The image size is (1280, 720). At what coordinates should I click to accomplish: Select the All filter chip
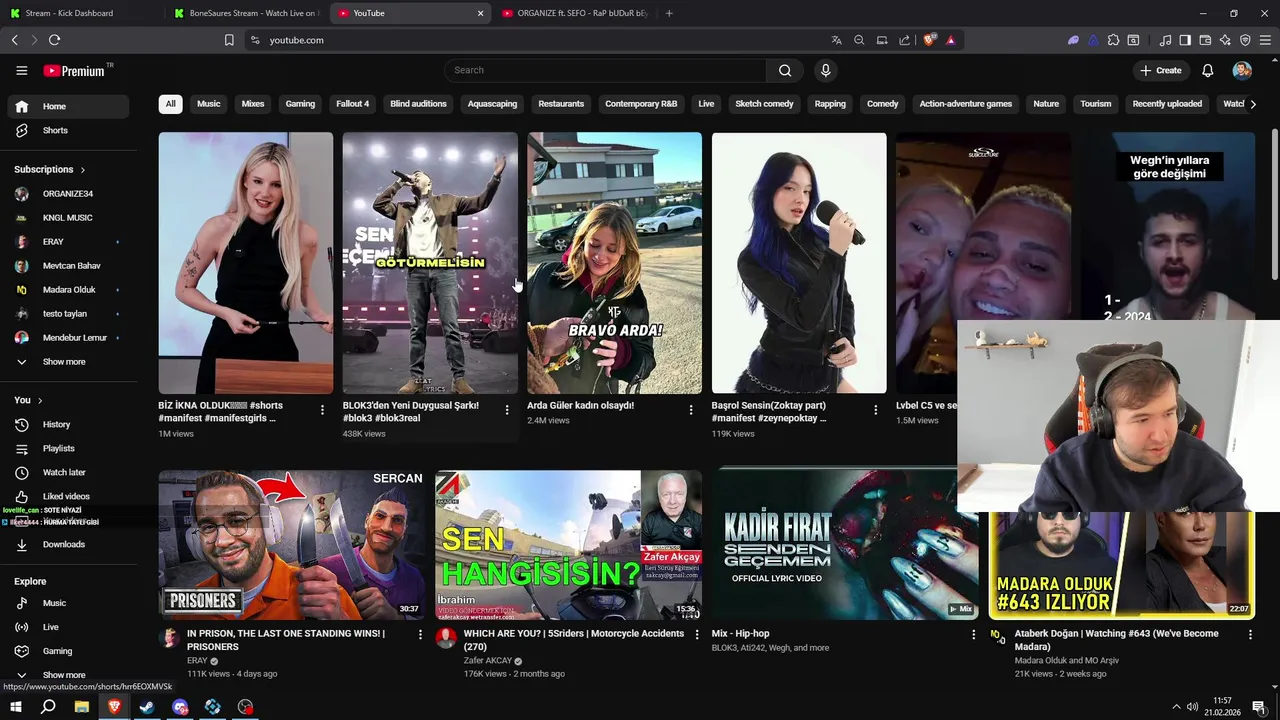click(x=170, y=104)
